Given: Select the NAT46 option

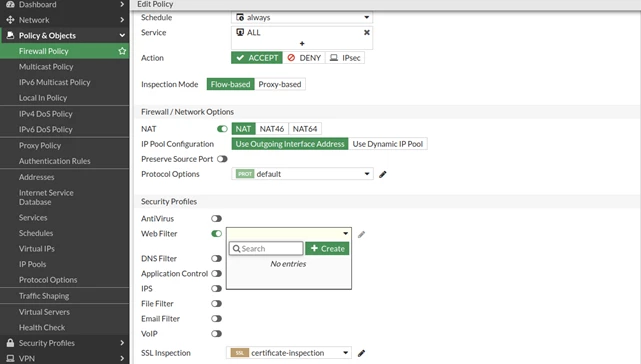Looking at the screenshot, I should 272,129.
